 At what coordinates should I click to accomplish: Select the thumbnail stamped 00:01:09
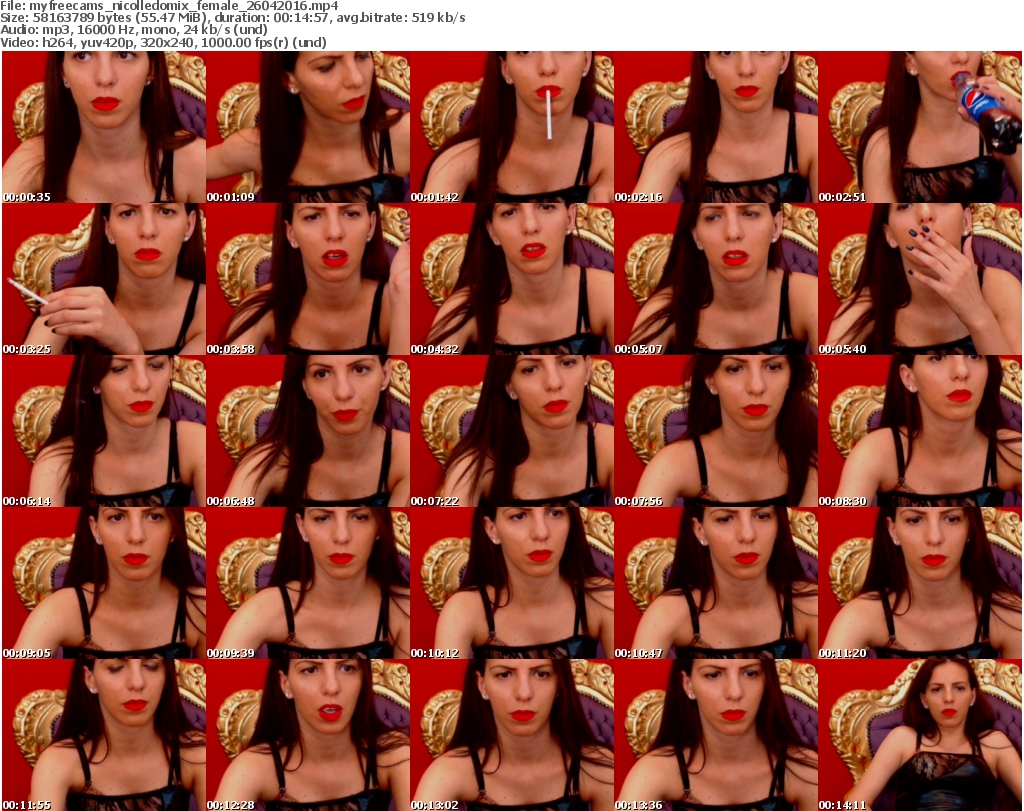(x=308, y=127)
